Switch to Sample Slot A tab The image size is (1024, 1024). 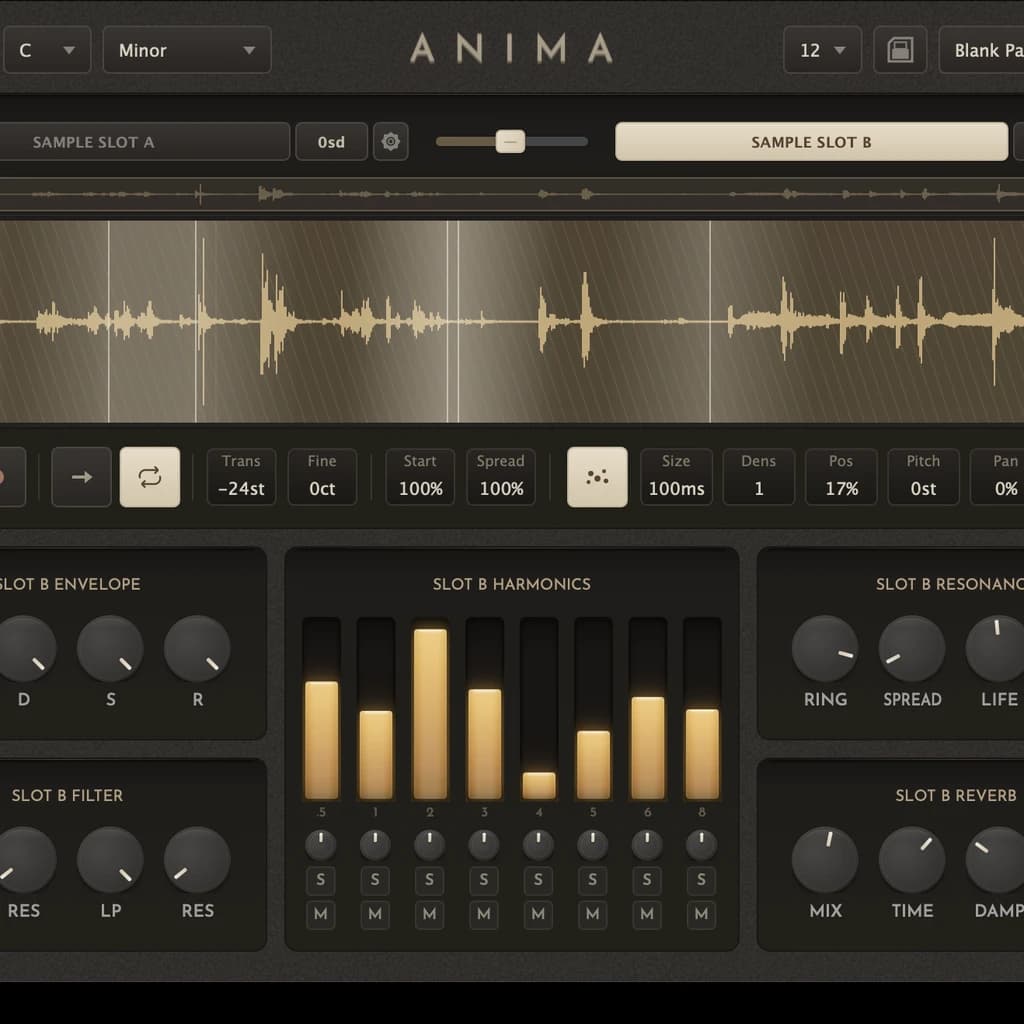(x=144, y=142)
